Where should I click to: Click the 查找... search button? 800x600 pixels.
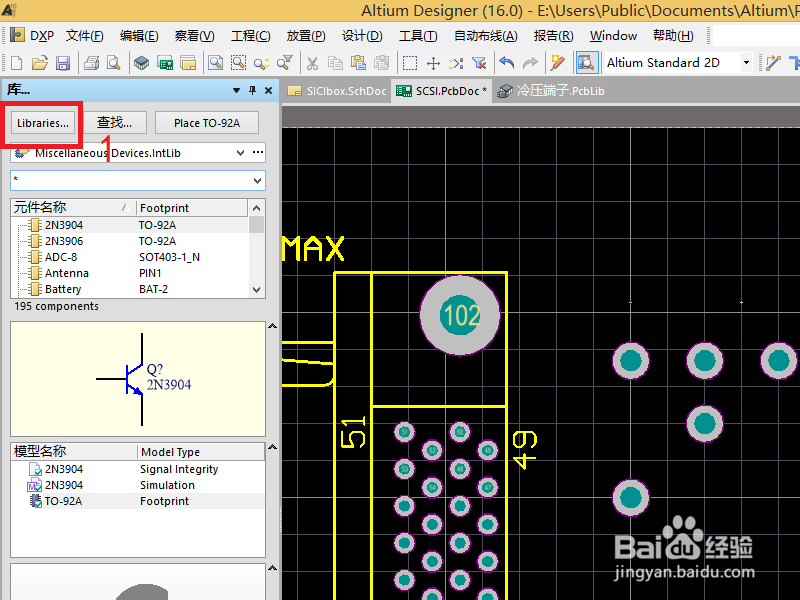pos(114,123)
